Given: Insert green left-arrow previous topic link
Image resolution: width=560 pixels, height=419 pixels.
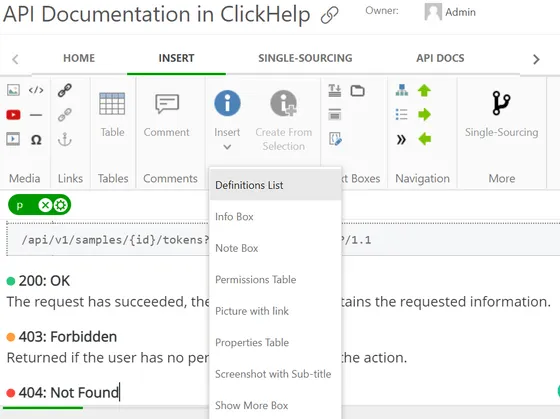Looking at the screenshot, I should coord(424,139).
